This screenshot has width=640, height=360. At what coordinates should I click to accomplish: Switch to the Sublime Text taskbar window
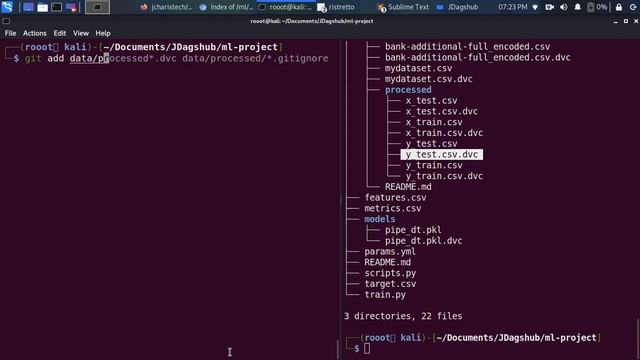[x=403, y=7]
